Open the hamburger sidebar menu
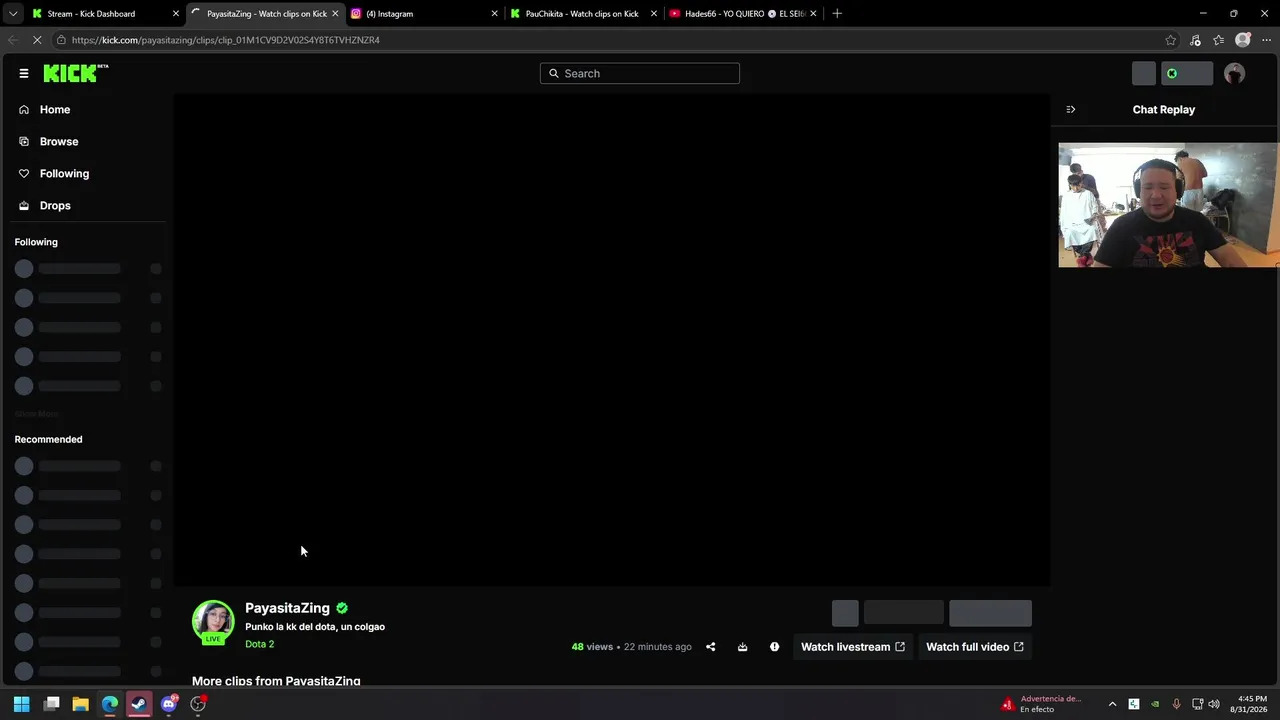The image size is (1280, 720). coord(24,73)
